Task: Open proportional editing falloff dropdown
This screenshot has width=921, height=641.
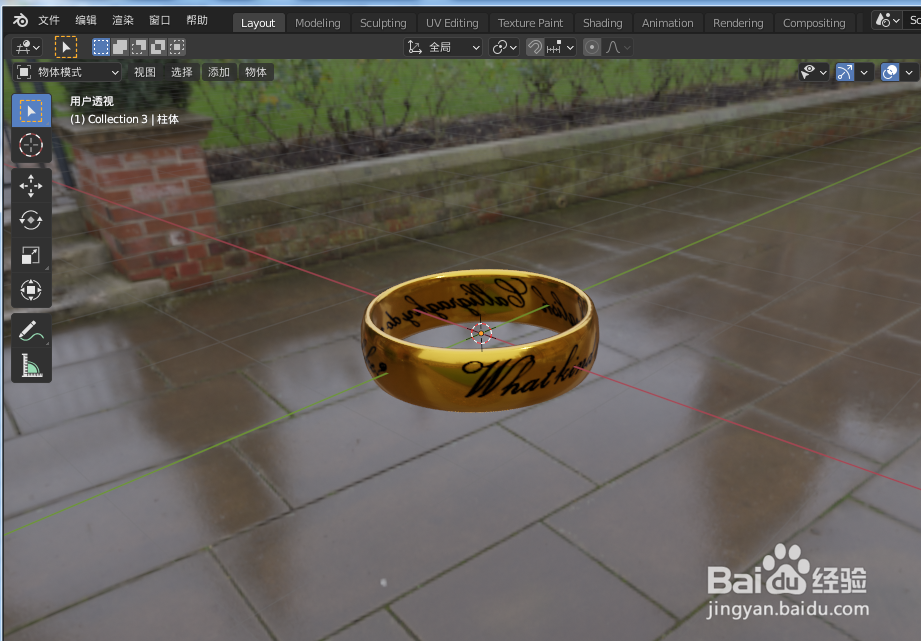Action: coord(618,47)
